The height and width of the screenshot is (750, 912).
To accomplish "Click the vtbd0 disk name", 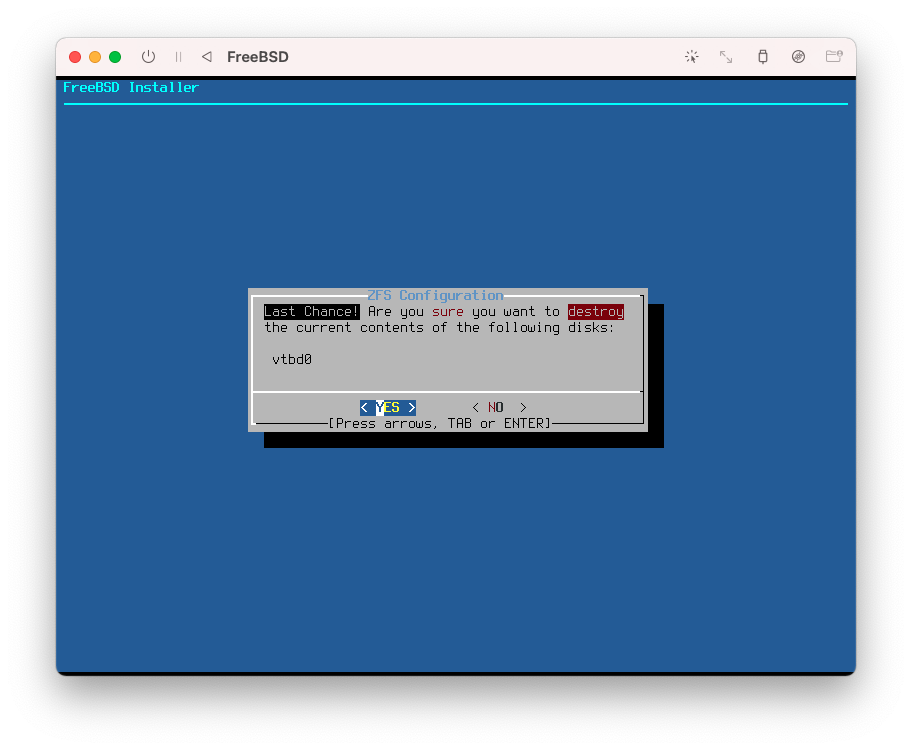I will 292,360.
